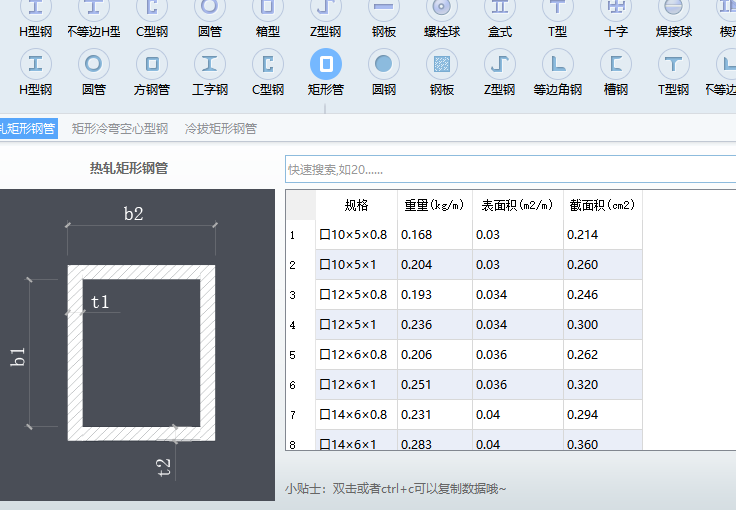
Task: Open the 箱型 box section icon
Action: pos(268,8)
